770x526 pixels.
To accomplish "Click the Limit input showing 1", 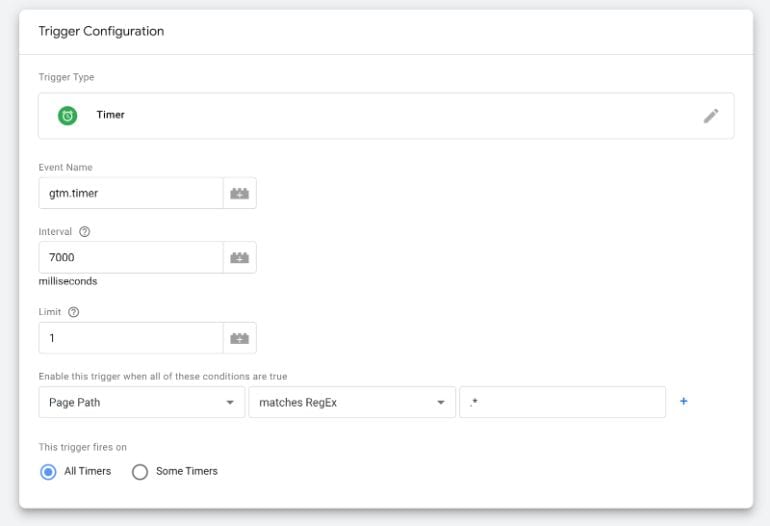I will coord(130,338).
